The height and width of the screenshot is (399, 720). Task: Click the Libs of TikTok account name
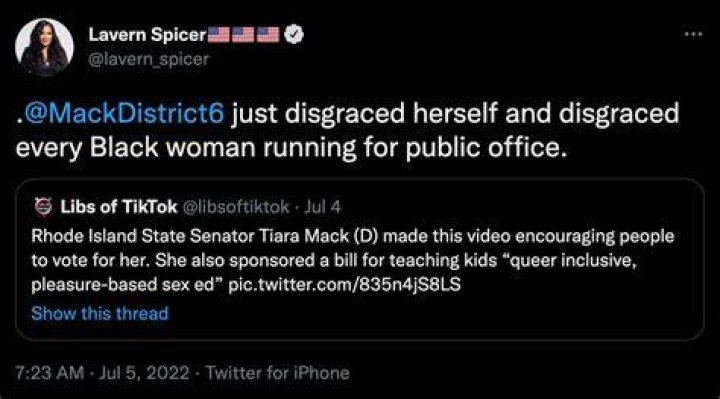point(118,207)
